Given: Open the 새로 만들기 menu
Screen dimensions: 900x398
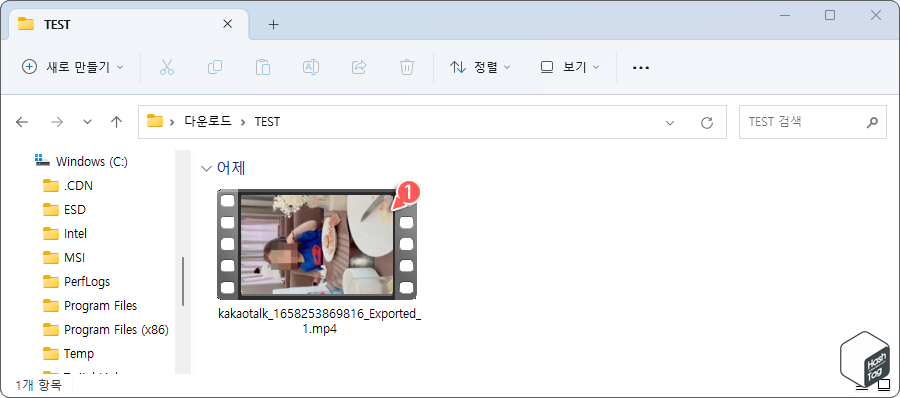Looking at the screenshot, I should 72,67.
